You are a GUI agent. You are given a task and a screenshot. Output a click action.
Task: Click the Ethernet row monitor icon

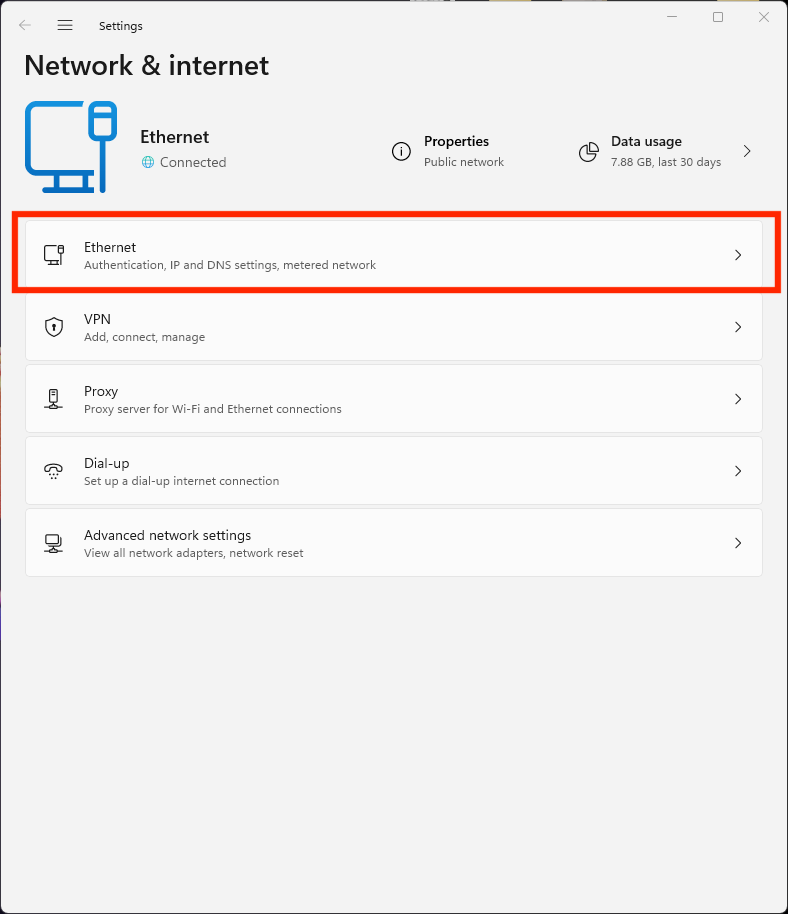[54, 255]
